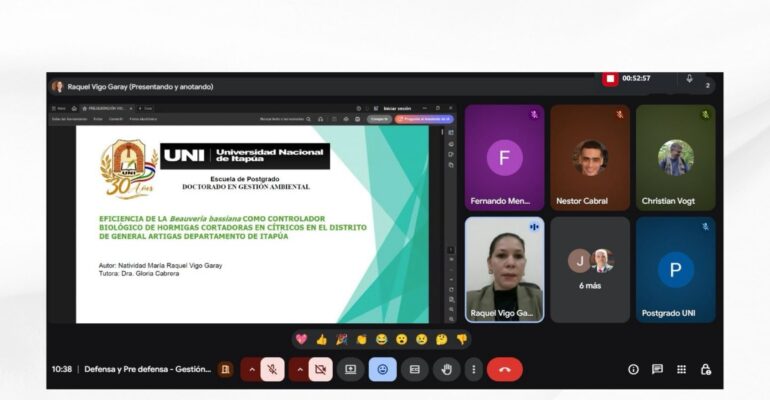Click the Acrobat help question-mark icon
Image resolution: width=770 pixels, height=400 pixels.
pos(358,108)
